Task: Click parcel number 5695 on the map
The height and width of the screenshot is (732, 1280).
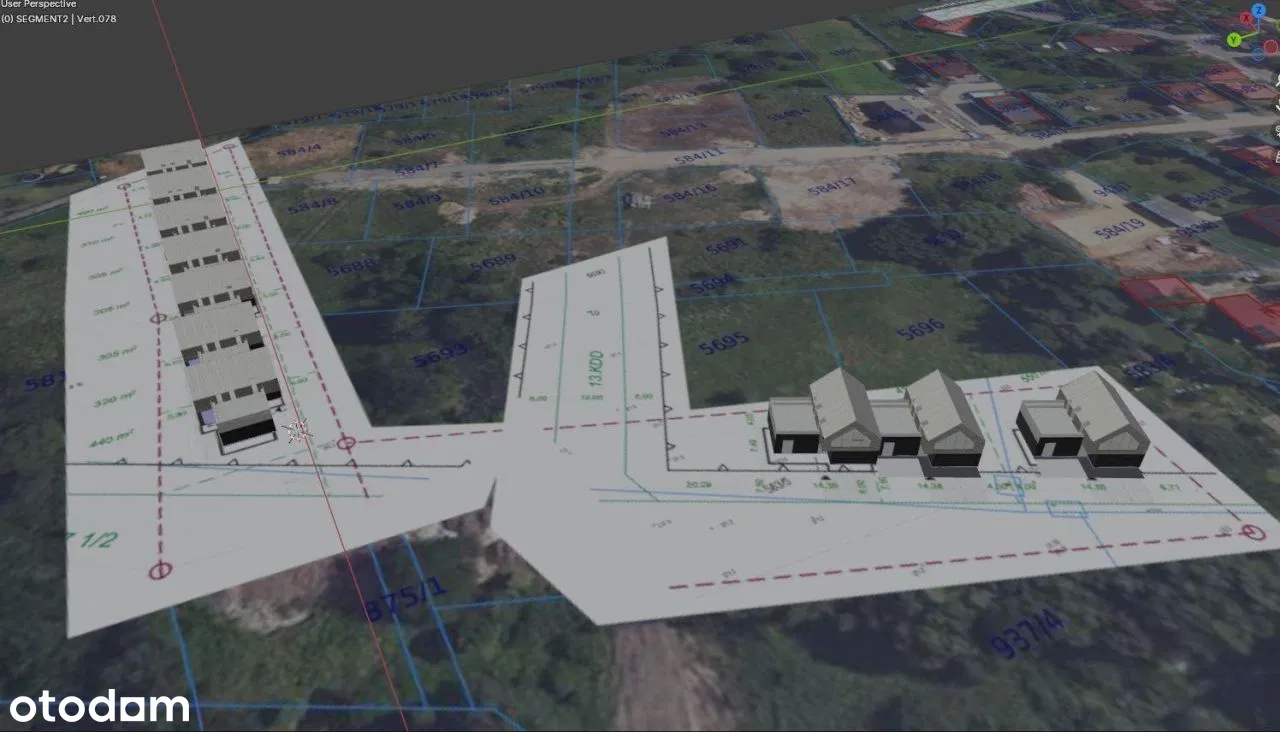Action: click(724, 343)
